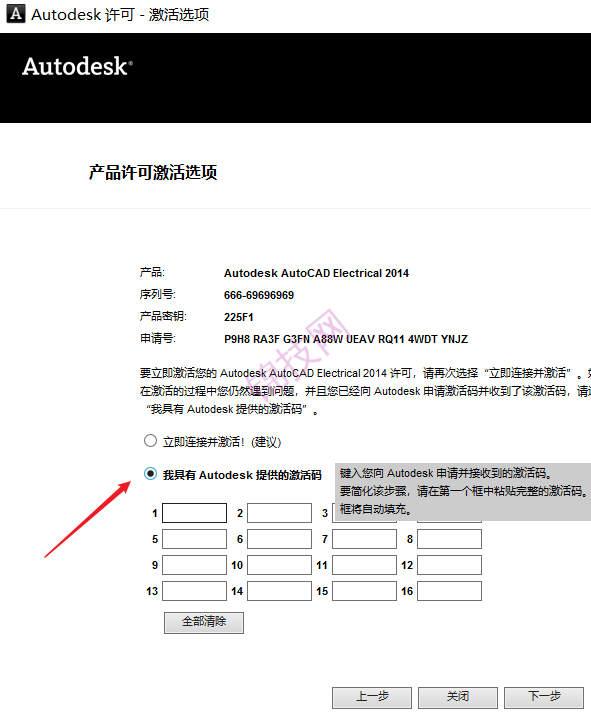Click activation code field 1
The height and width of the screenshot is (717, 591).
point(194,513)
